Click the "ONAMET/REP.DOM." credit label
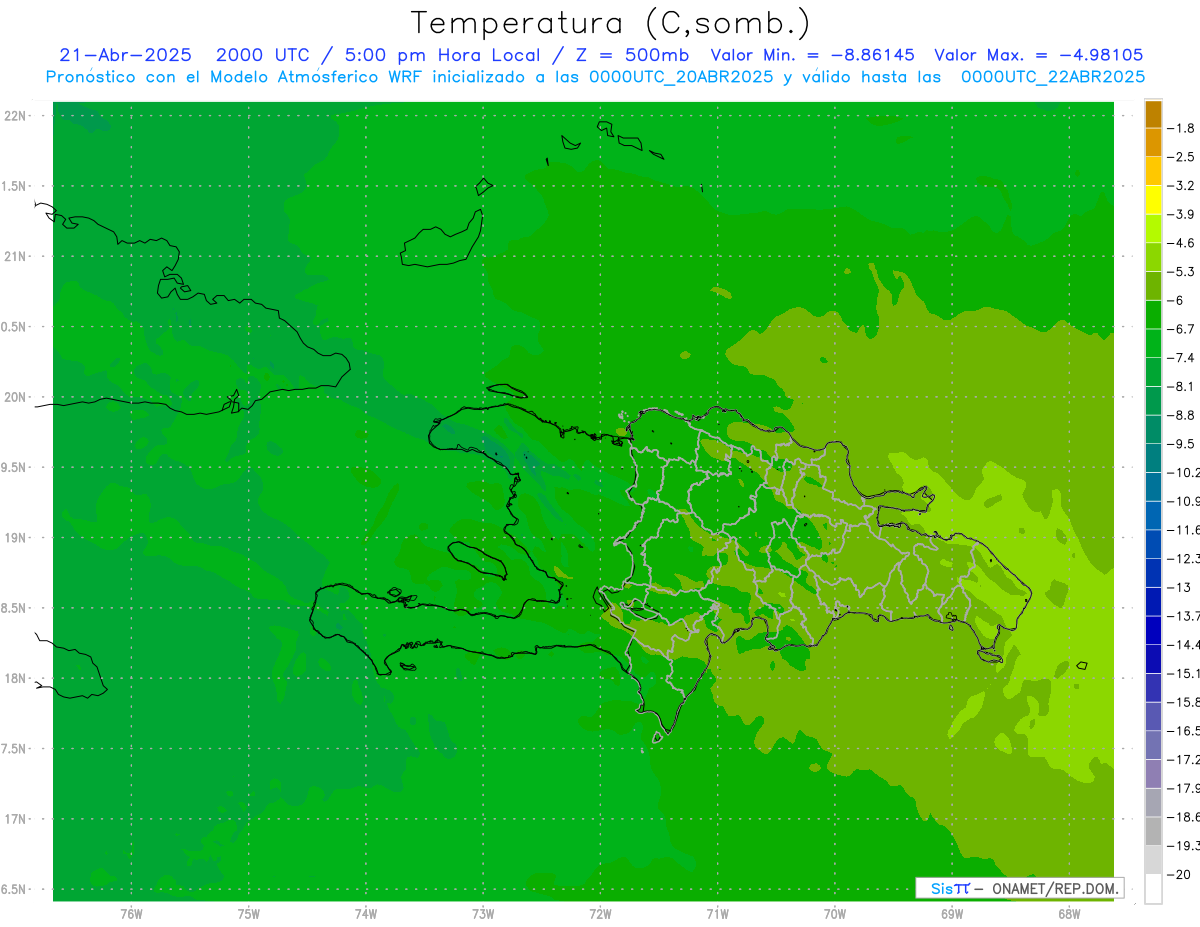 1056,888
